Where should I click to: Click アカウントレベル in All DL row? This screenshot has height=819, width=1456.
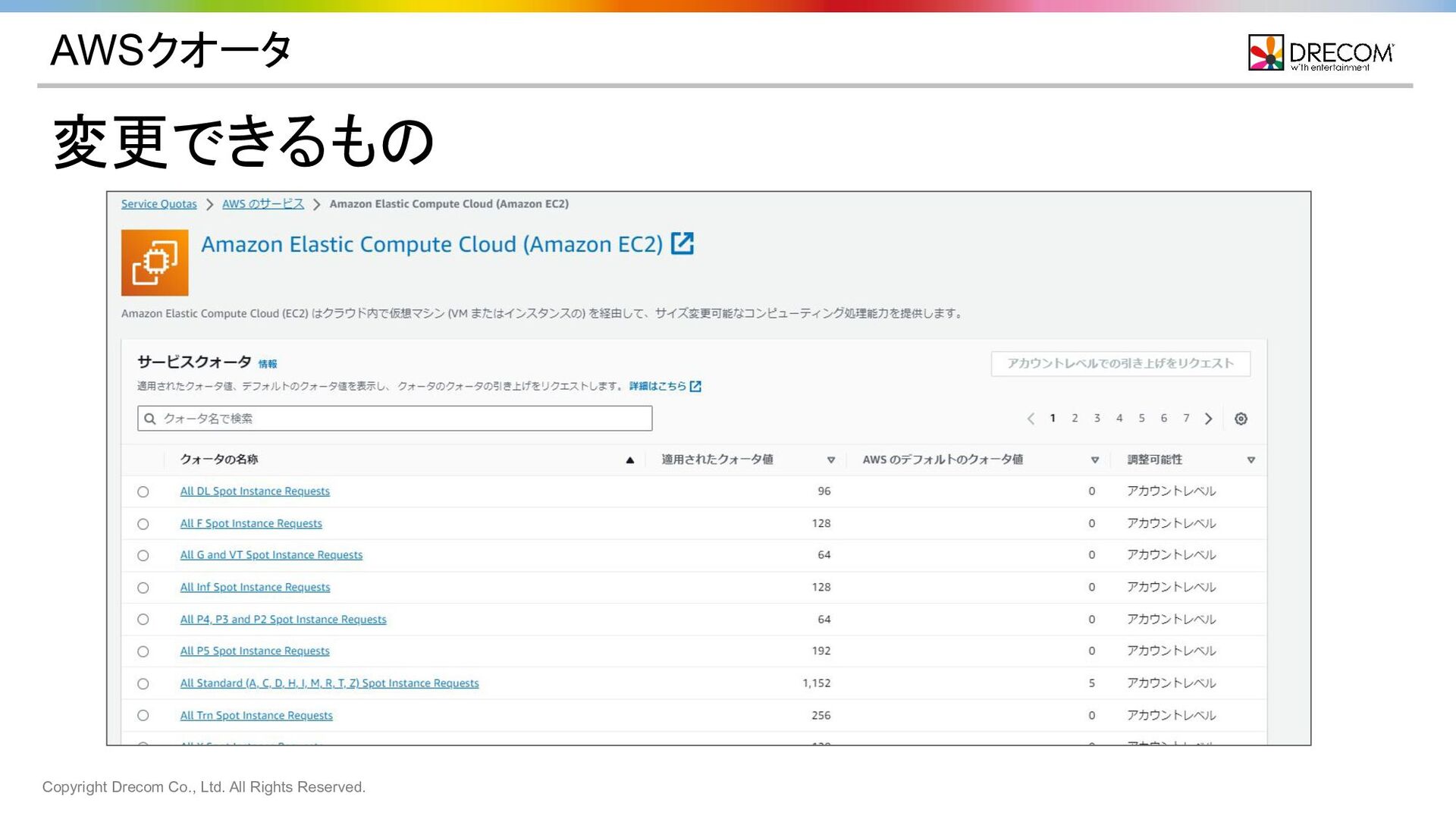click(x=1171, y=491)
